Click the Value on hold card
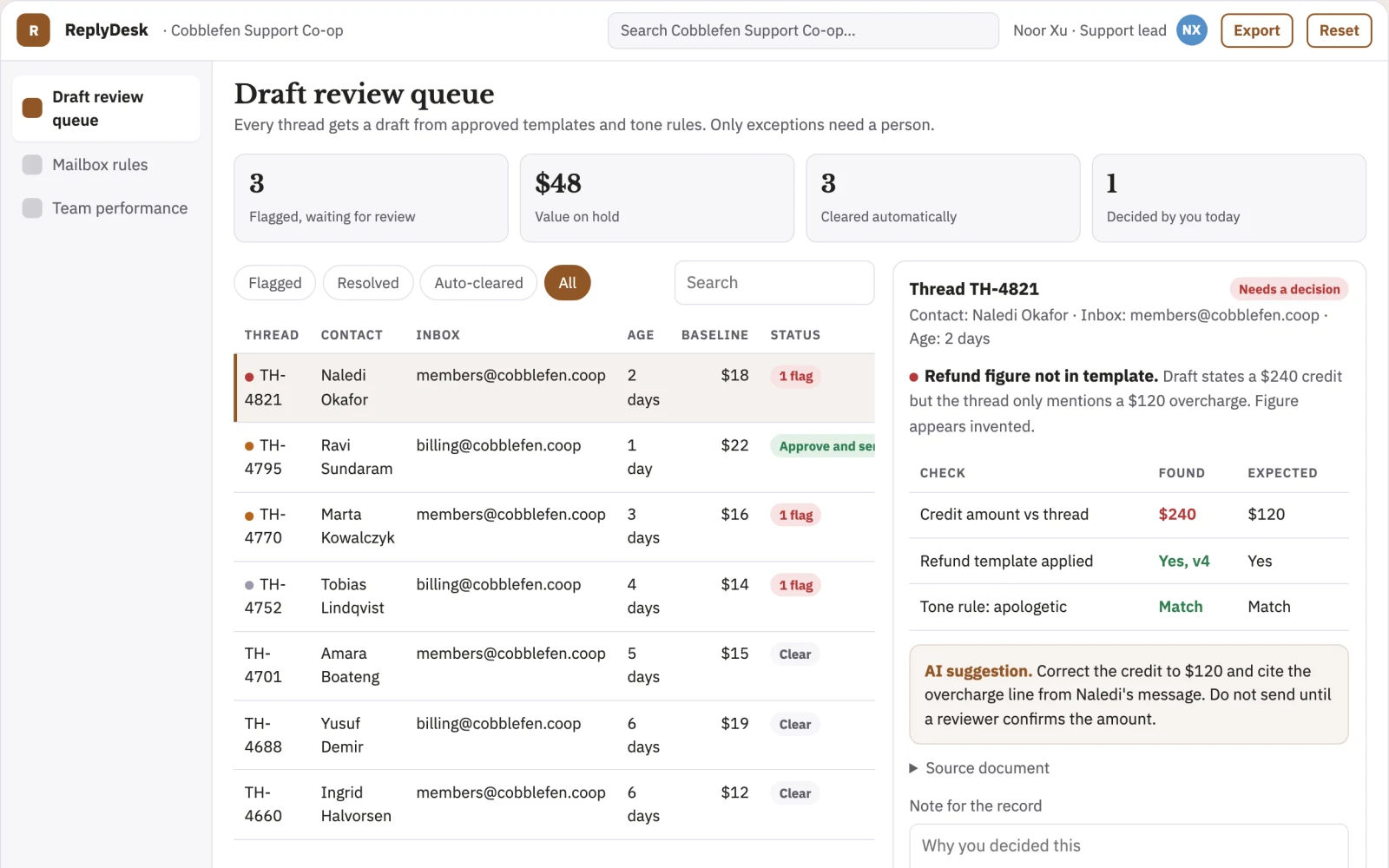The width and height of the screenshot is (1389, 868). click(657, 198)
